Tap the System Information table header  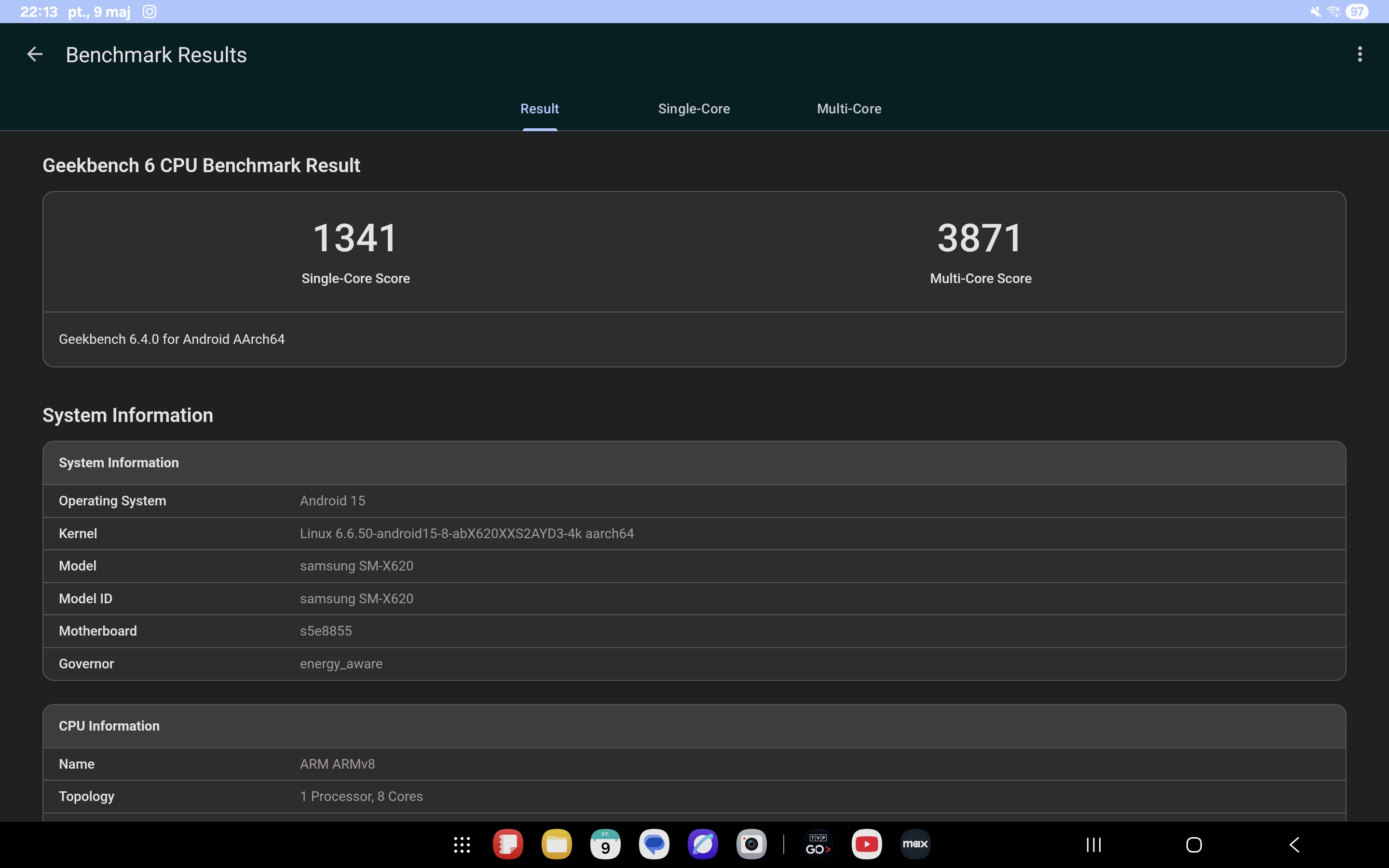point(694,463)
